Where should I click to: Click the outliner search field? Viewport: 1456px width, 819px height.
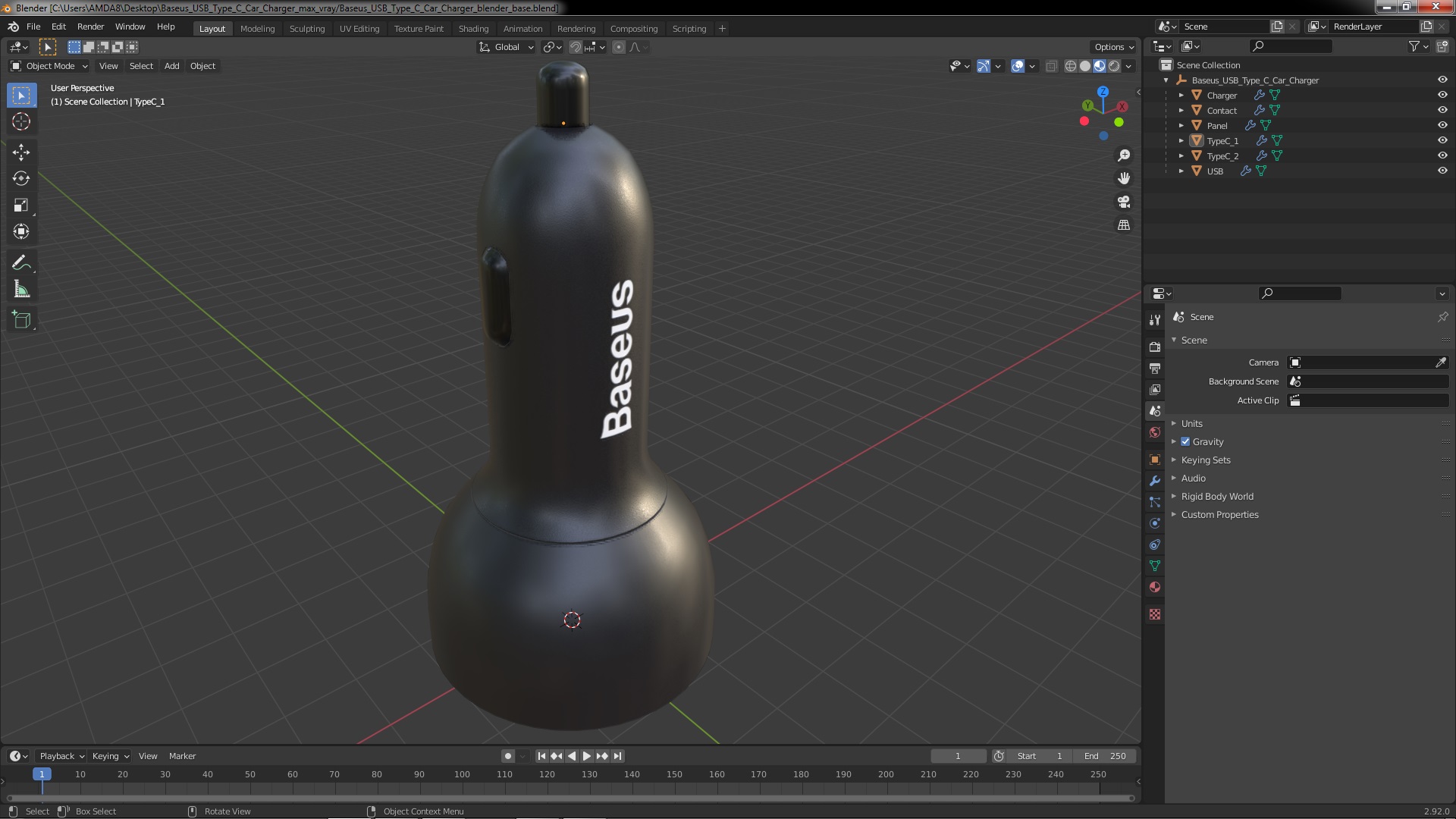pos(1290,46)
